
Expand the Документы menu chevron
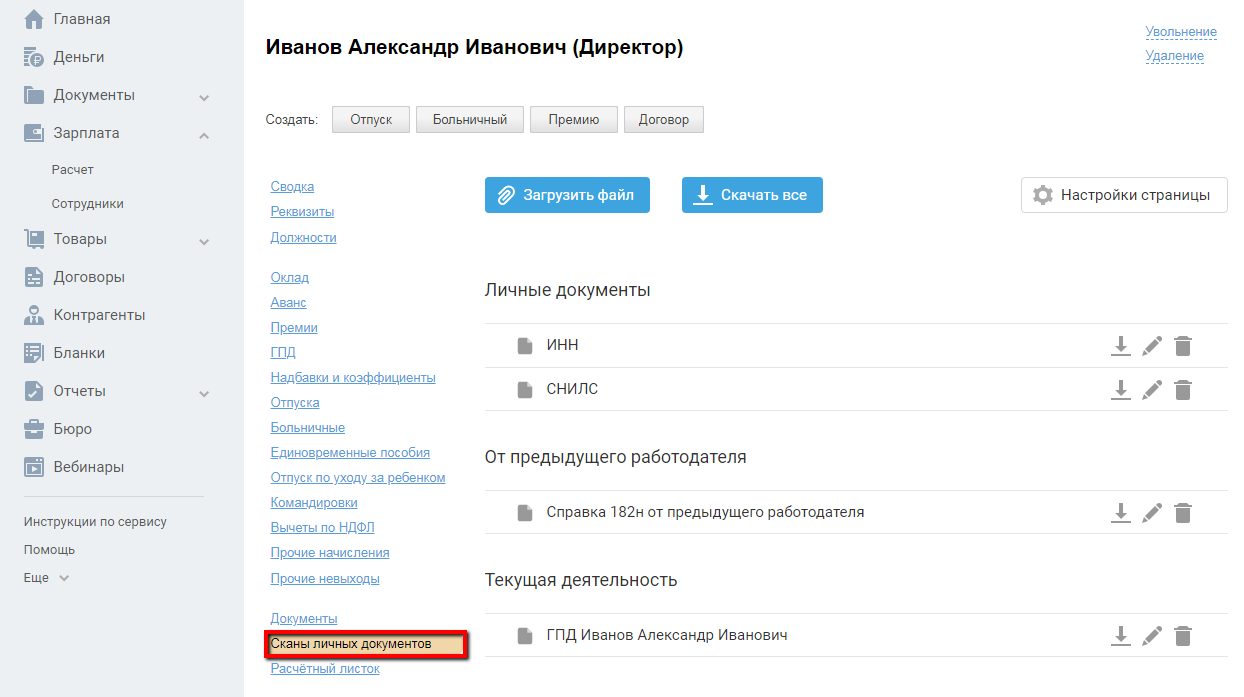click(204, 97)
